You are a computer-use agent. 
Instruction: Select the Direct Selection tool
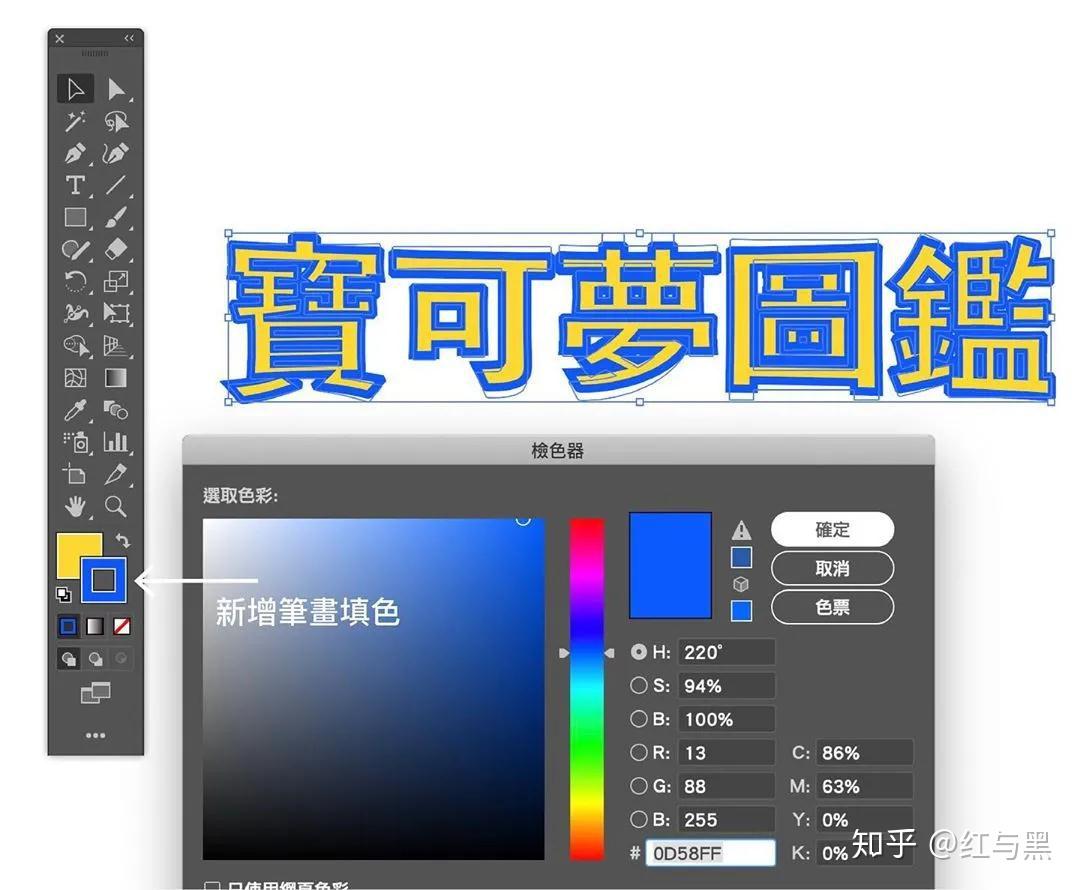(x=116, y=90)
